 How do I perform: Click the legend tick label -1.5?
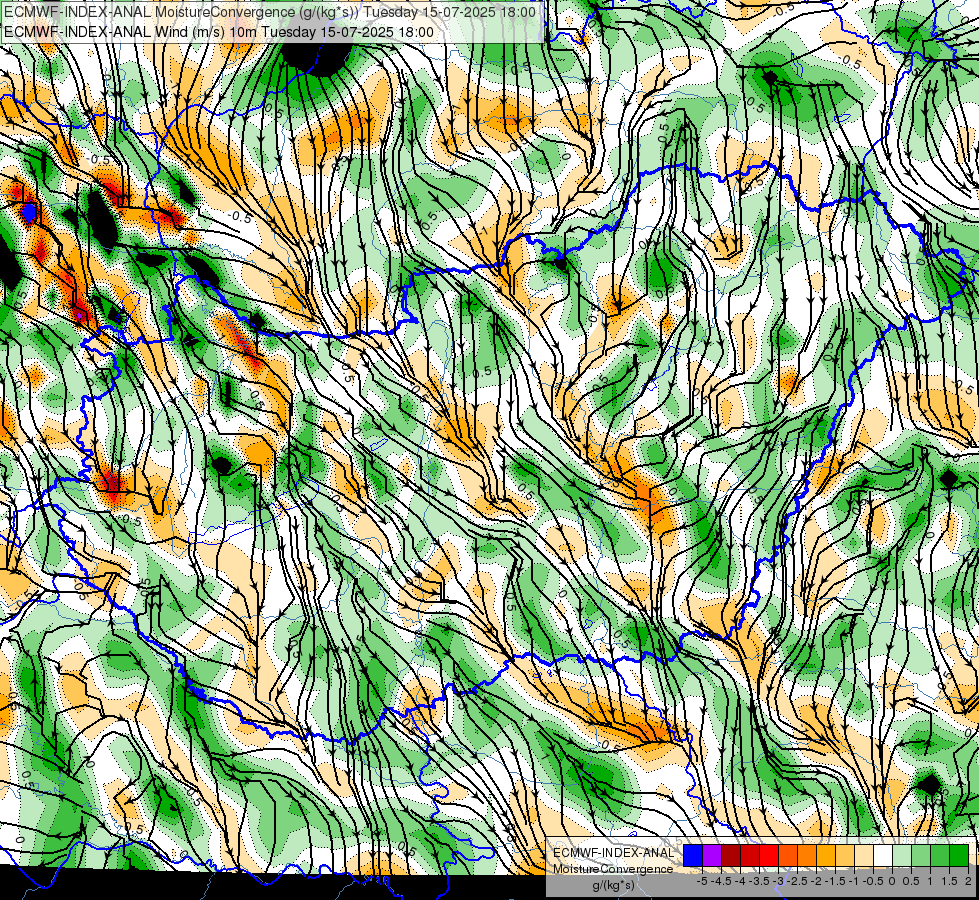click(x=835, y=881)
